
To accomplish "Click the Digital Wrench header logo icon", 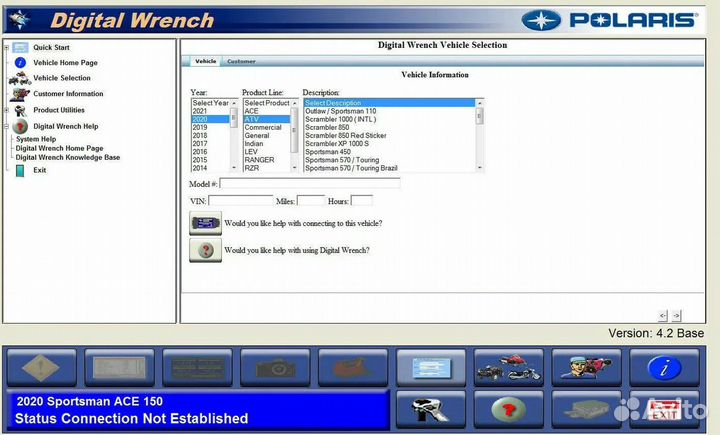I will [19, 20].
